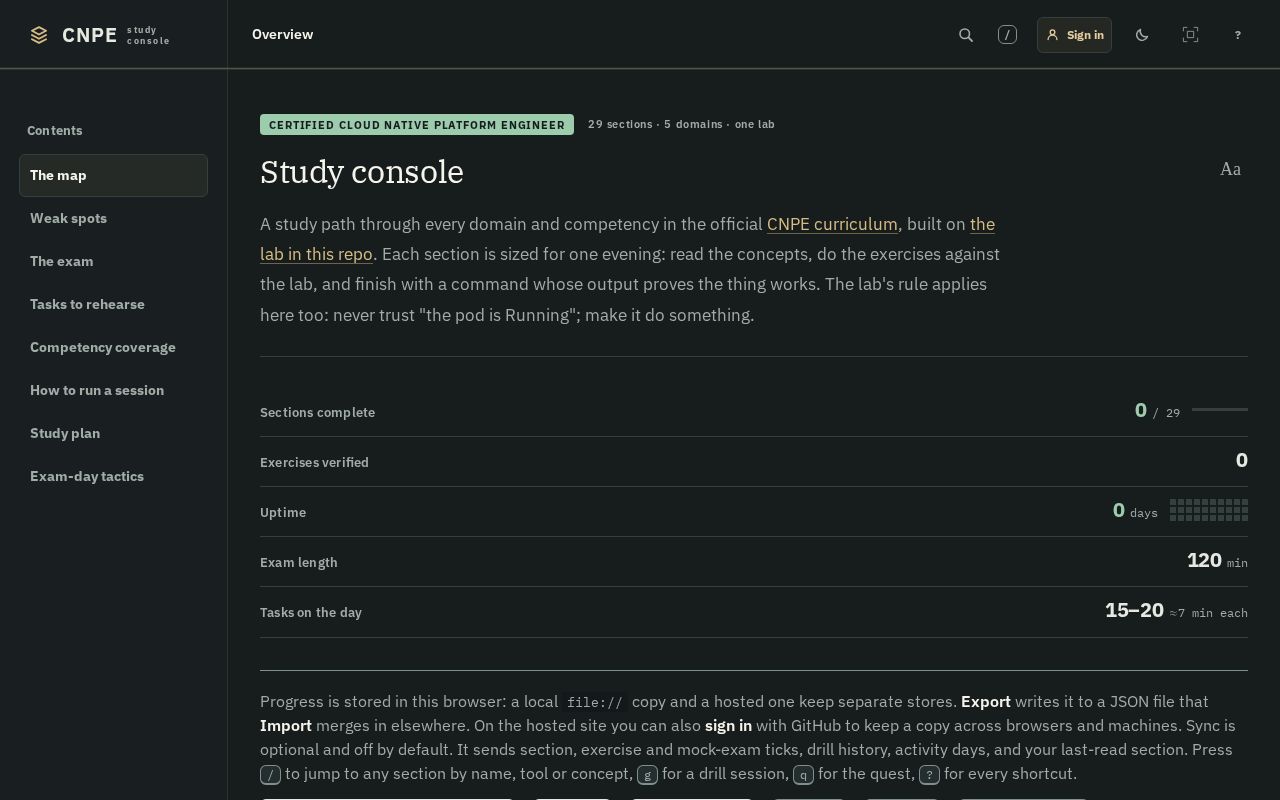Go to Weak spots section
This screenshot has width=1280, height=800.
(113, 218)
